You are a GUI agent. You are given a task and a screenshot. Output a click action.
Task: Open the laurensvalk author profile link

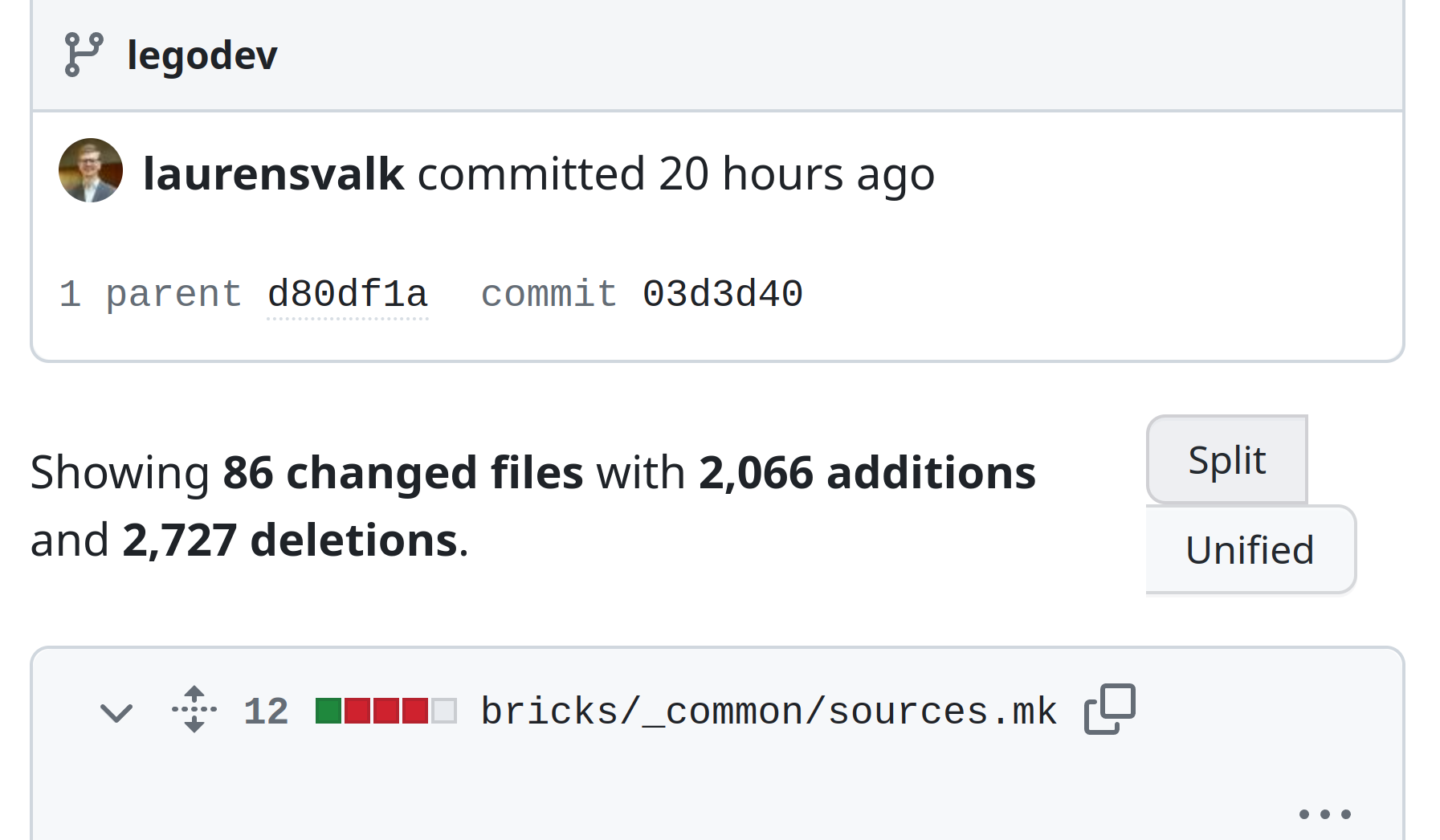273,173
